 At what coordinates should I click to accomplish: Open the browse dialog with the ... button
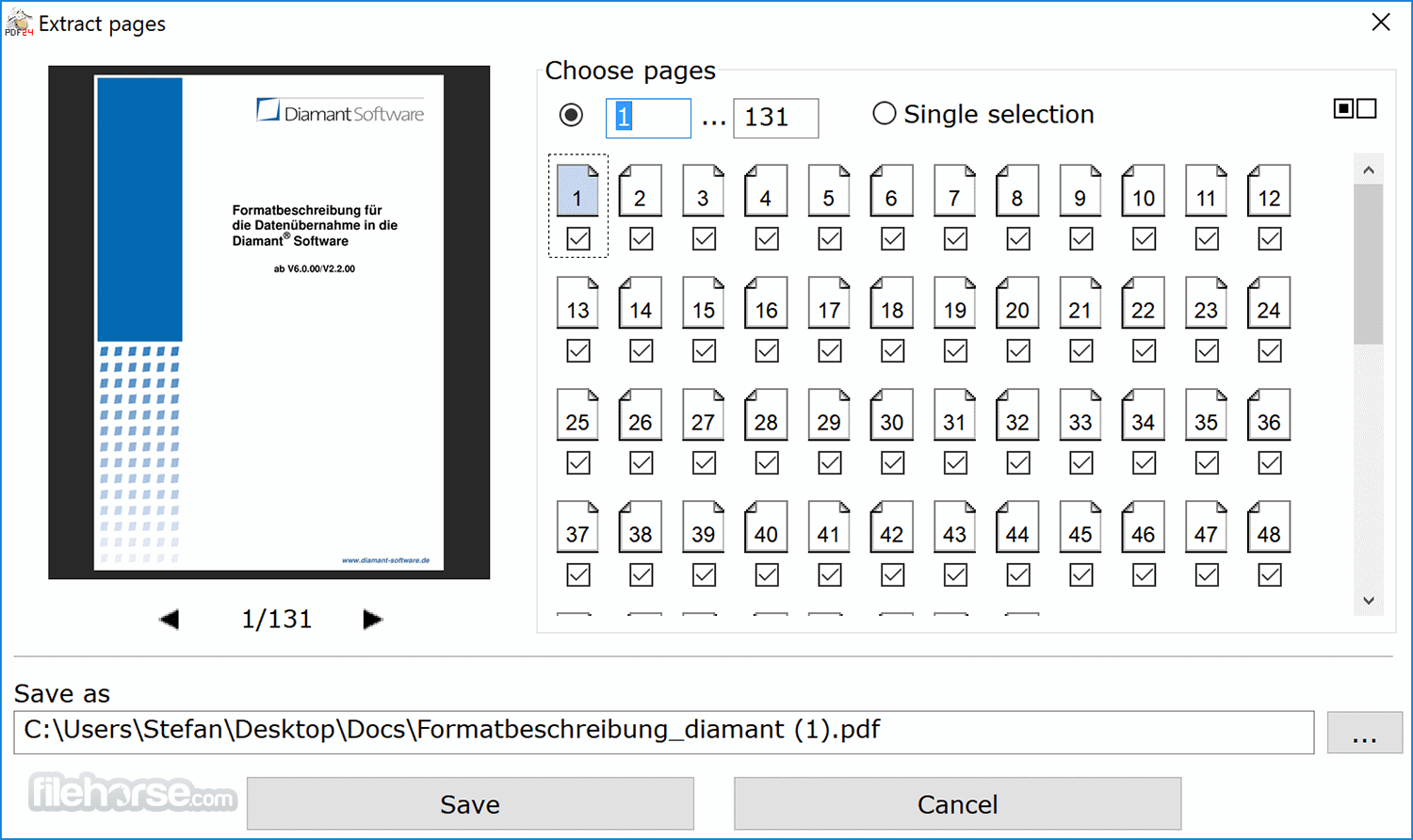coord(1364,732)
